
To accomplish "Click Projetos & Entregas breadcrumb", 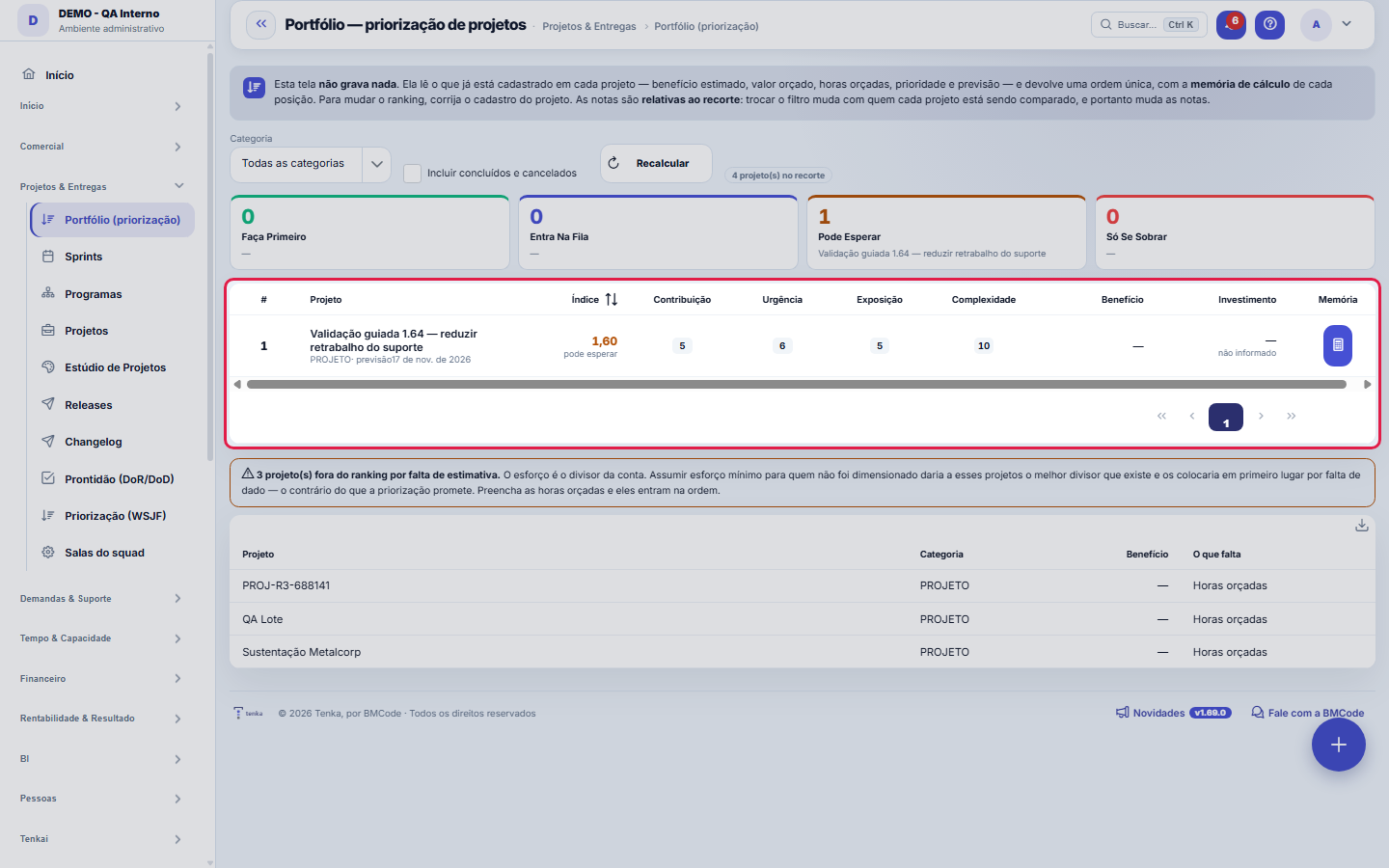I will (x=589, y=26).
